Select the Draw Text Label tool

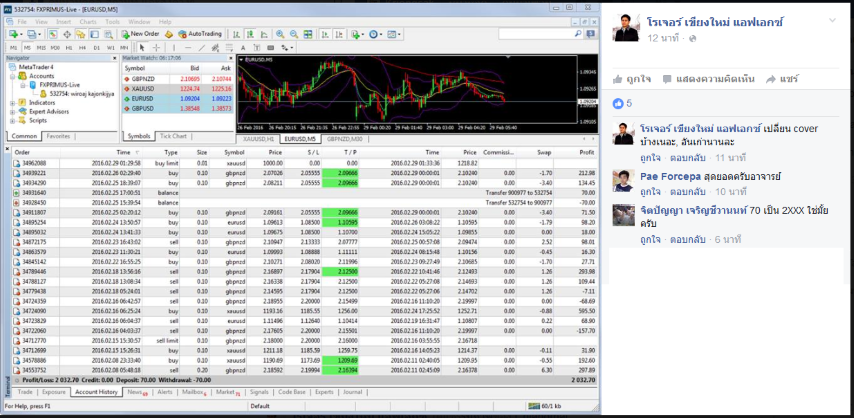coord(257,47)
